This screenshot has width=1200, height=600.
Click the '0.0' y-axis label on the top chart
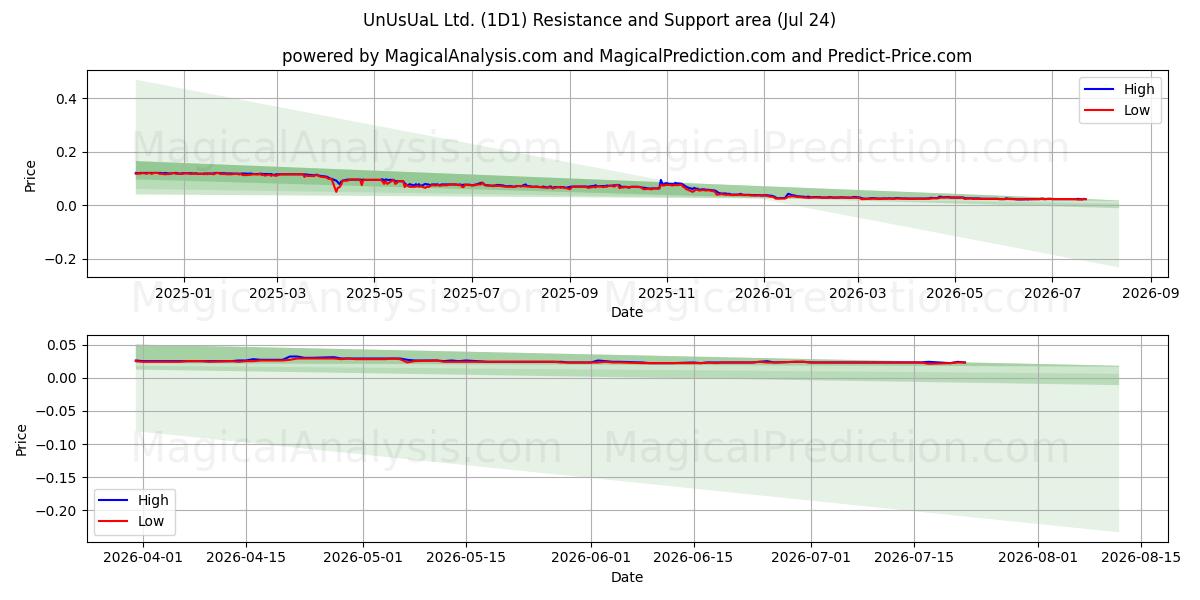[x=67, y=206]
